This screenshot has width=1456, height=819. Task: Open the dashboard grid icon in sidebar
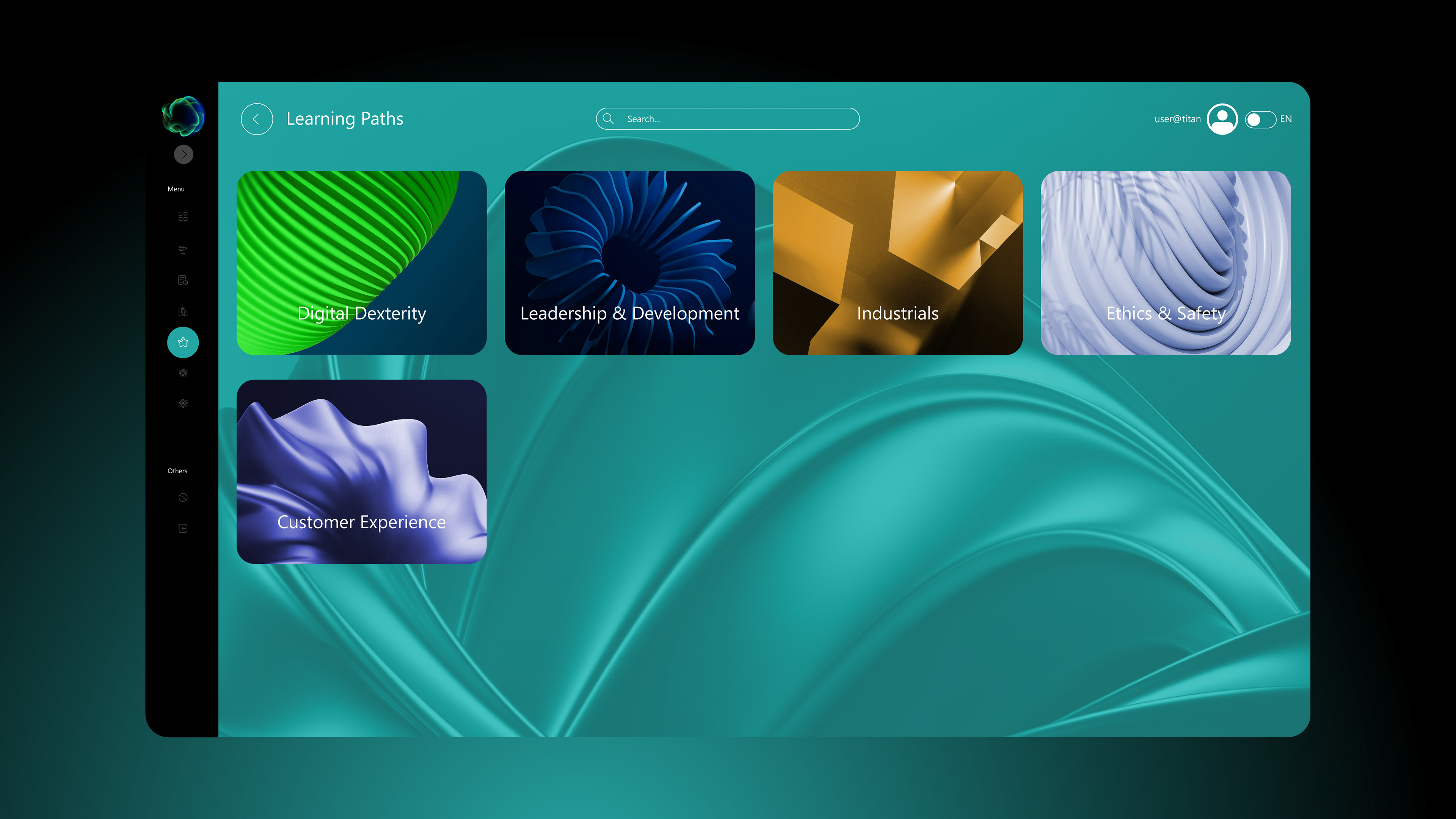click(182, 217)
